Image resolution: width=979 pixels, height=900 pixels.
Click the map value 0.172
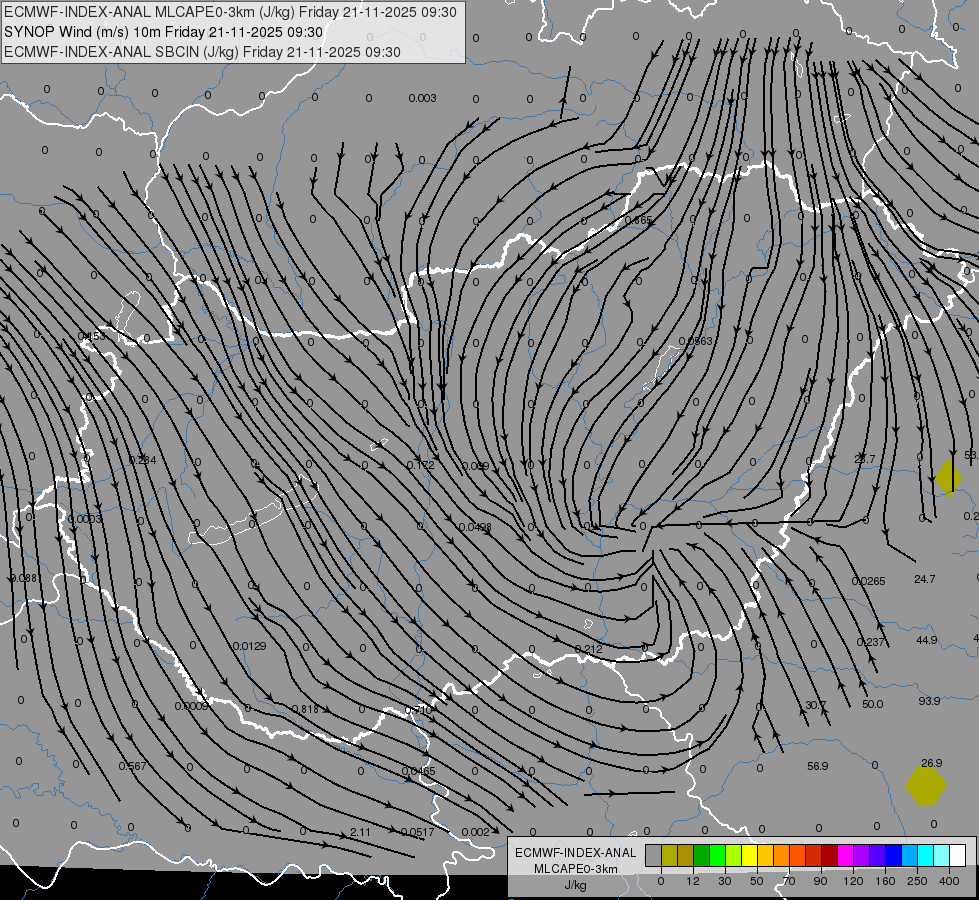[x=420, y=465]
